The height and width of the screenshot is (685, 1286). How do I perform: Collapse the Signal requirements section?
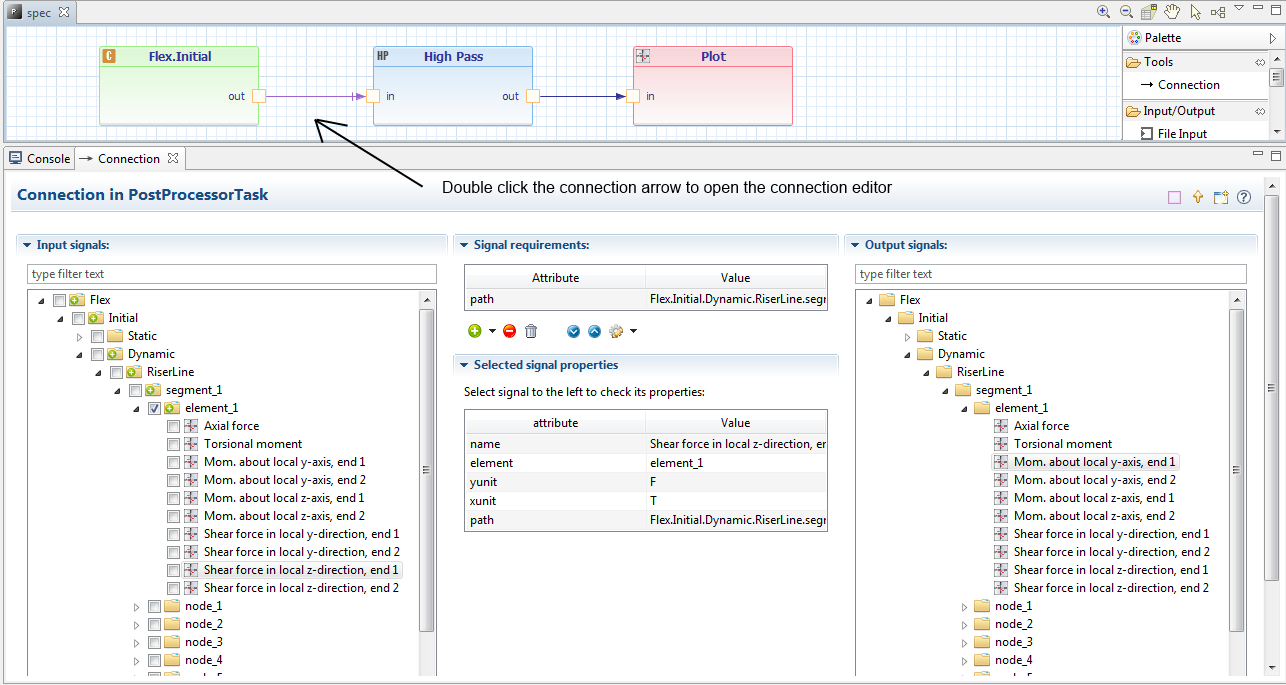[462, 244]
